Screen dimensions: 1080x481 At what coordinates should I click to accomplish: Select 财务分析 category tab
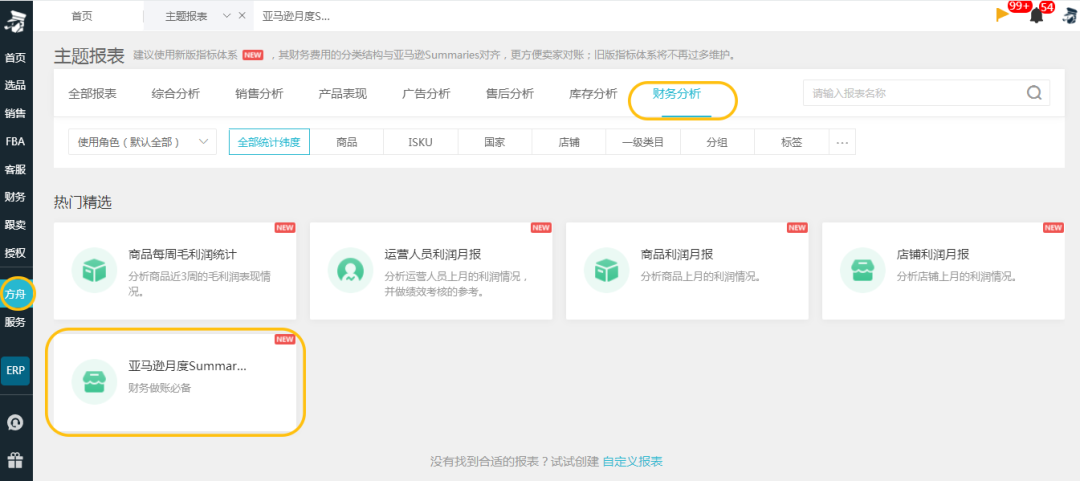tap(676, 94)
